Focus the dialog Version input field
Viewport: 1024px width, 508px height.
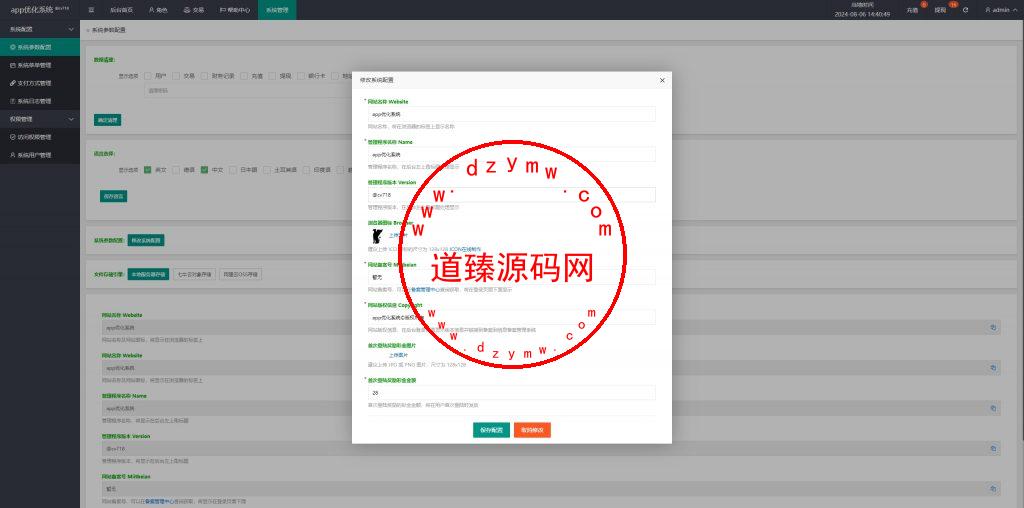(511, 195)
